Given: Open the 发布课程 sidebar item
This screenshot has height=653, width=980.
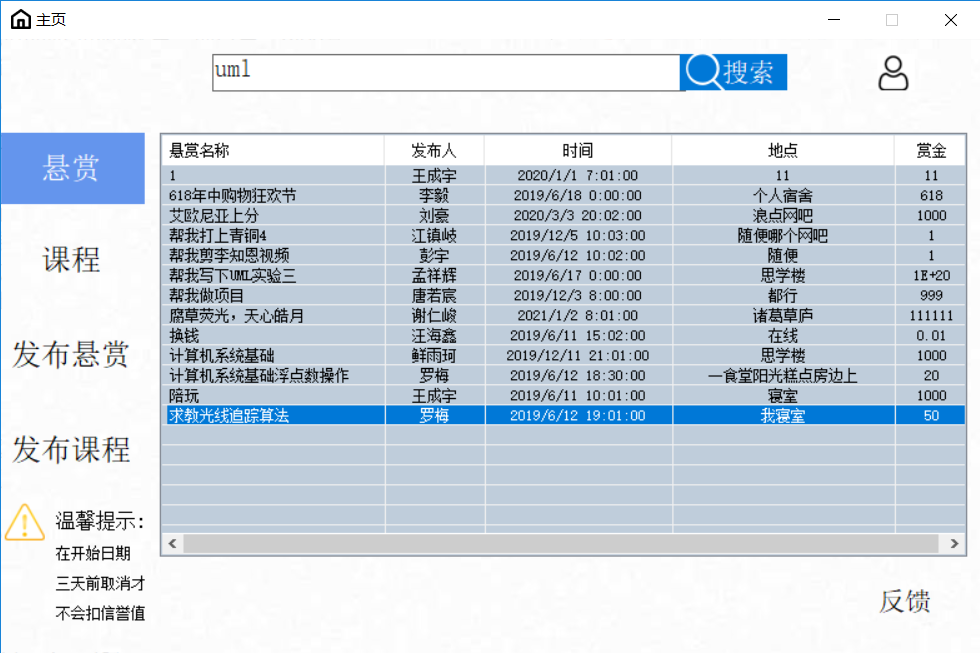Looking at the screenshot, I should point(71,450).
